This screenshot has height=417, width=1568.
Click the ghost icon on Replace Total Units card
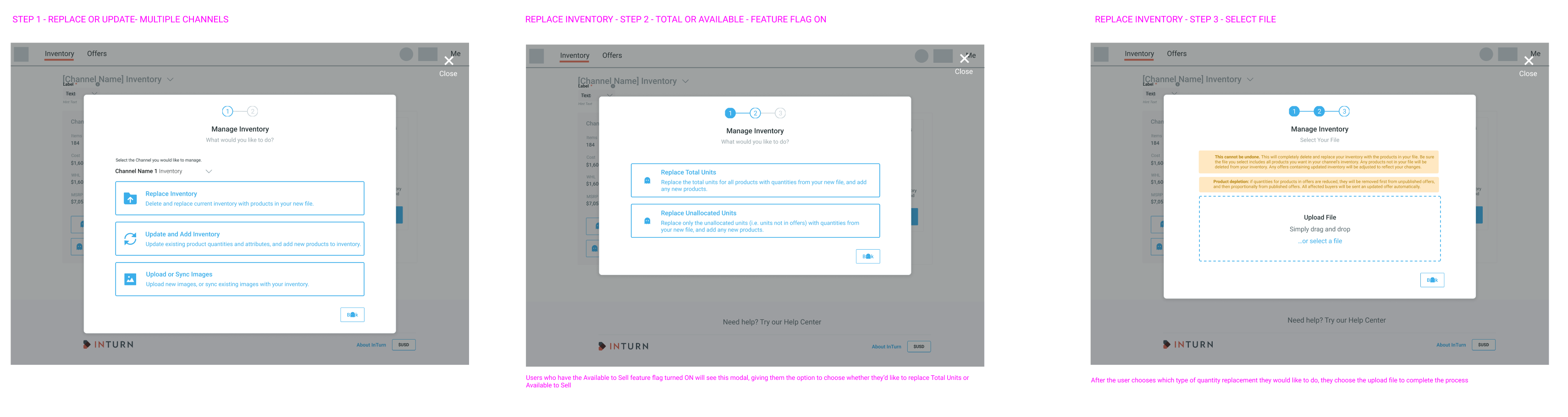tap(647, 181)
